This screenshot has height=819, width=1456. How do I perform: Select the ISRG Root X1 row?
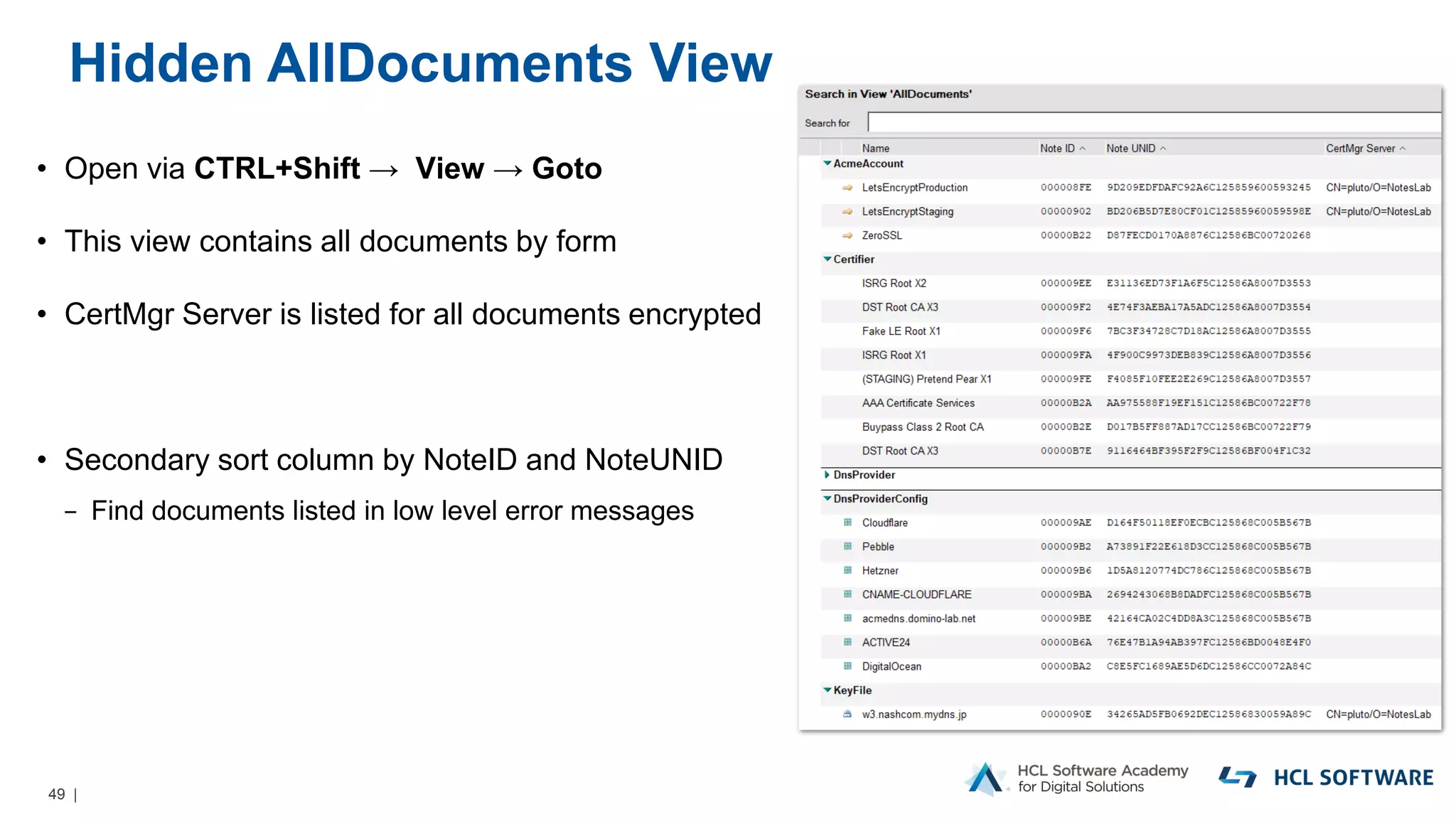(x=1130, y=355)
